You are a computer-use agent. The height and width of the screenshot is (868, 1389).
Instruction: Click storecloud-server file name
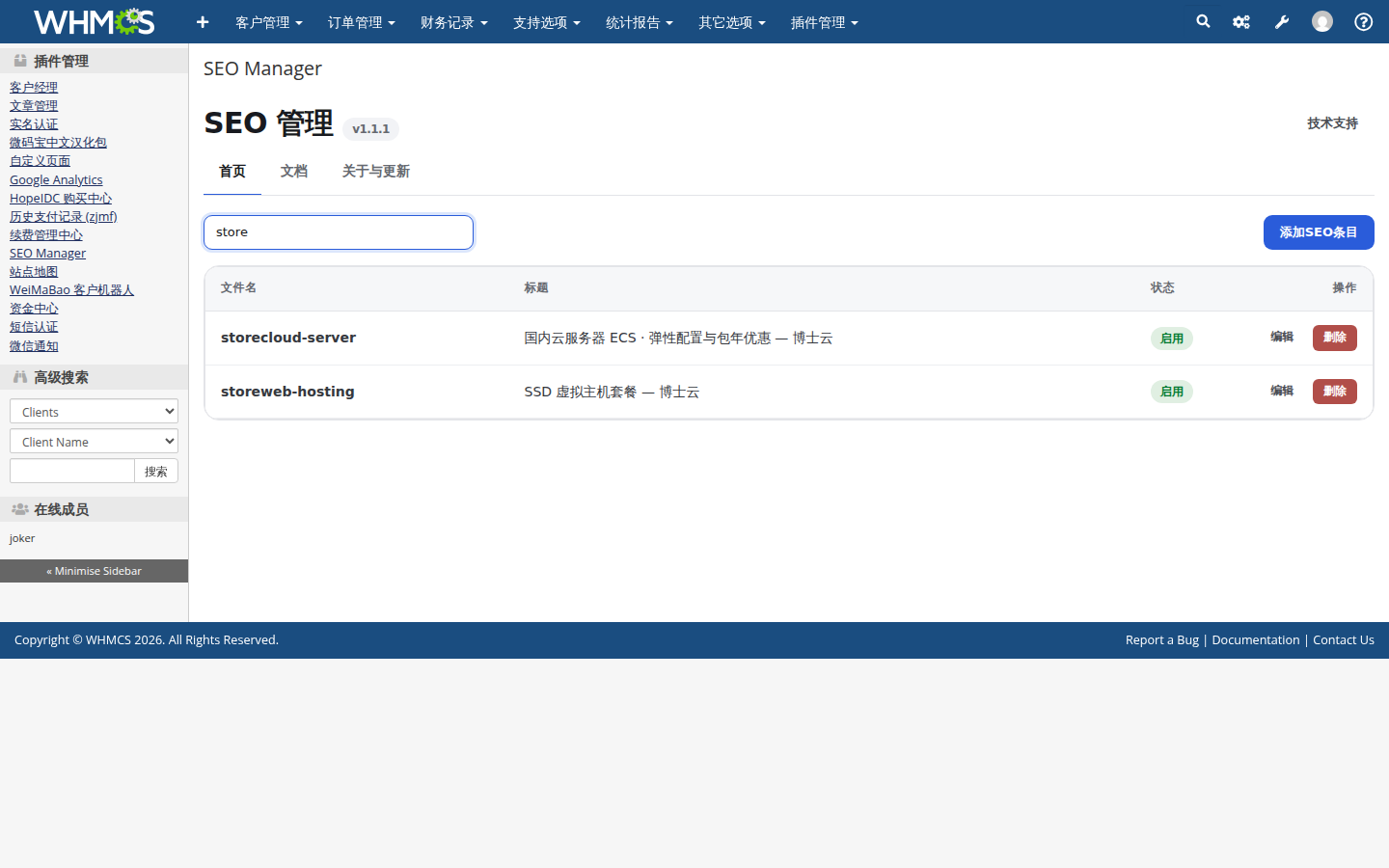coord(288,338)
